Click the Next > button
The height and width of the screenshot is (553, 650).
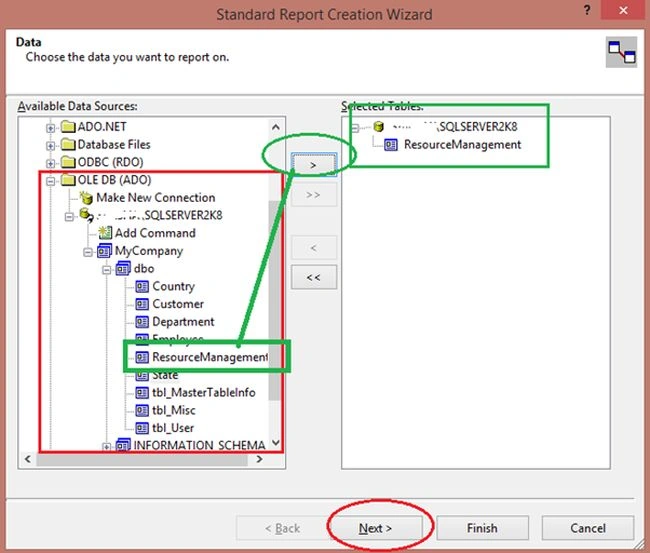[x=375, y=528]
